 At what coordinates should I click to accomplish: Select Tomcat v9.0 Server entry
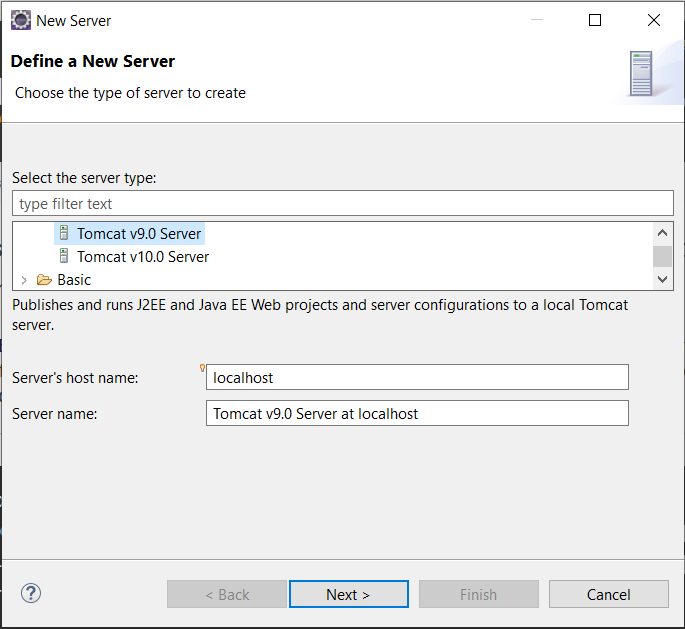point(139,234)
